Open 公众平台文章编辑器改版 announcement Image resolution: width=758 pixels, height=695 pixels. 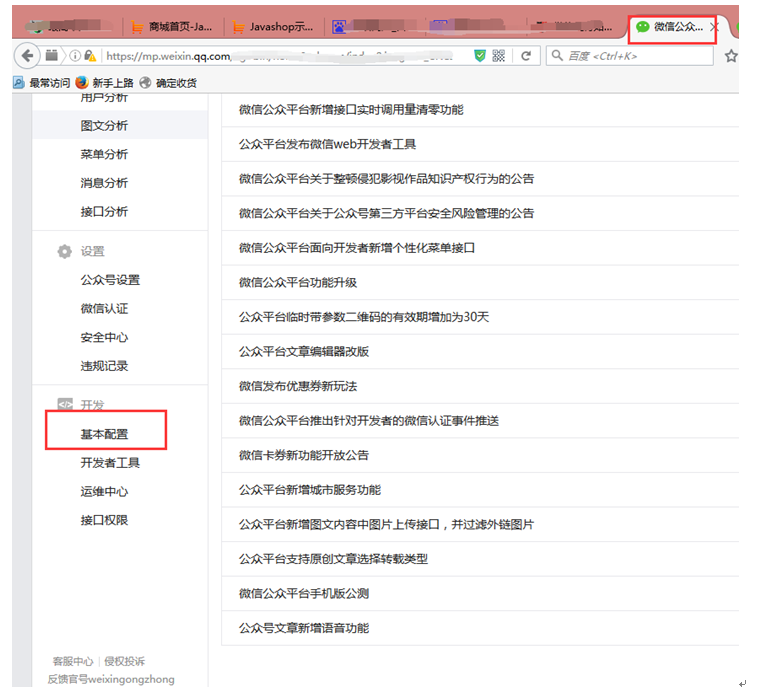[x=304, y=351]
